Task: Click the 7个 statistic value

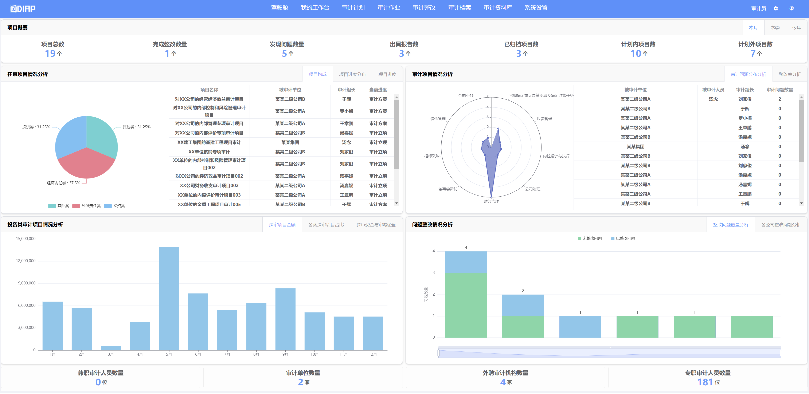Action: coord(756,53)
